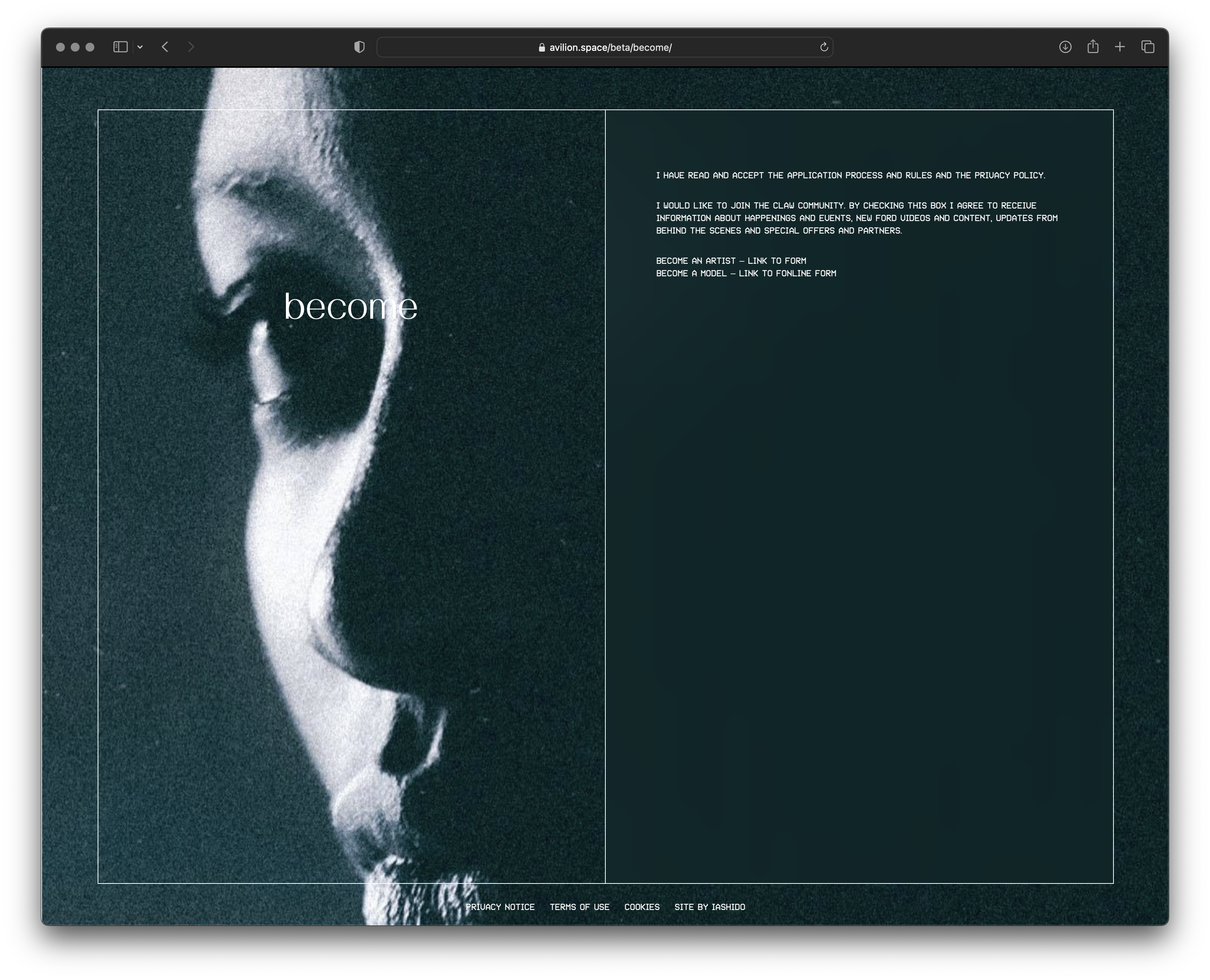Viewport: 1210px width, 980px height.
Task: Click Become an Artist link to form
Action: click(x=731, y=261)
